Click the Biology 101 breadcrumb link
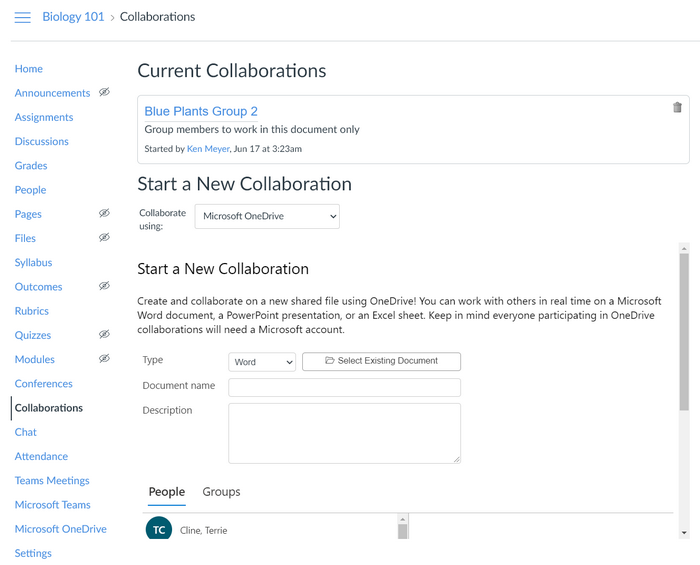700x565 pixels. point(73,17)
